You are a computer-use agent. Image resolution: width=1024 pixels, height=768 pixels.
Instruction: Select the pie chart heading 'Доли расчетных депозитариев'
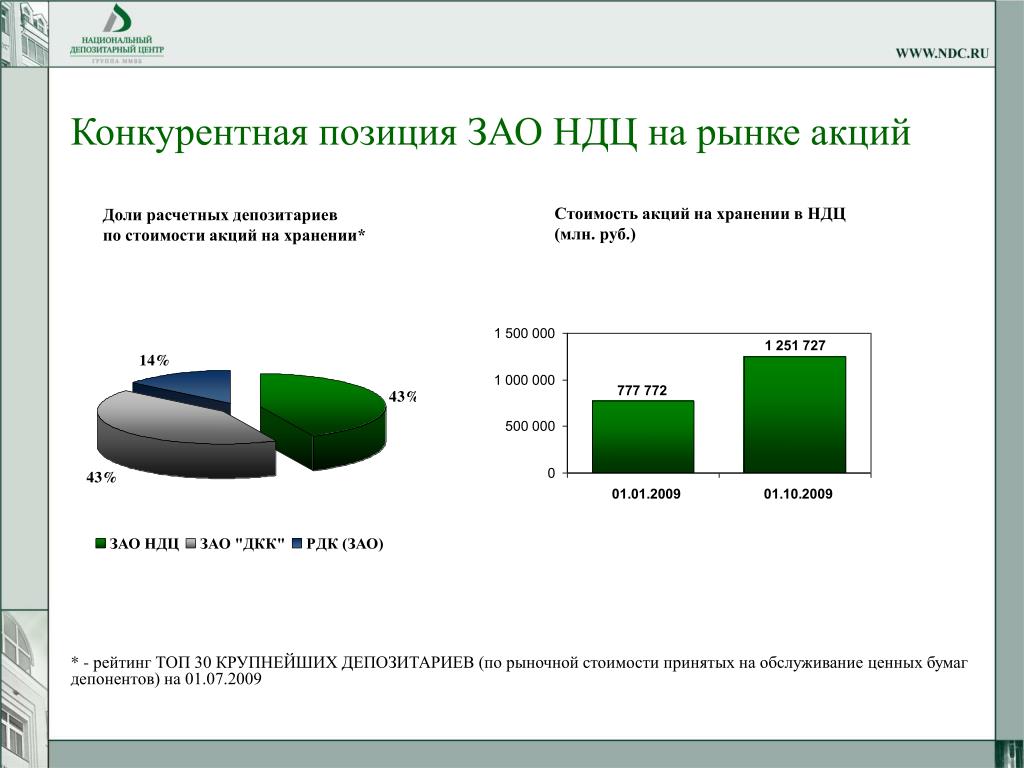(x=233, y=225)
